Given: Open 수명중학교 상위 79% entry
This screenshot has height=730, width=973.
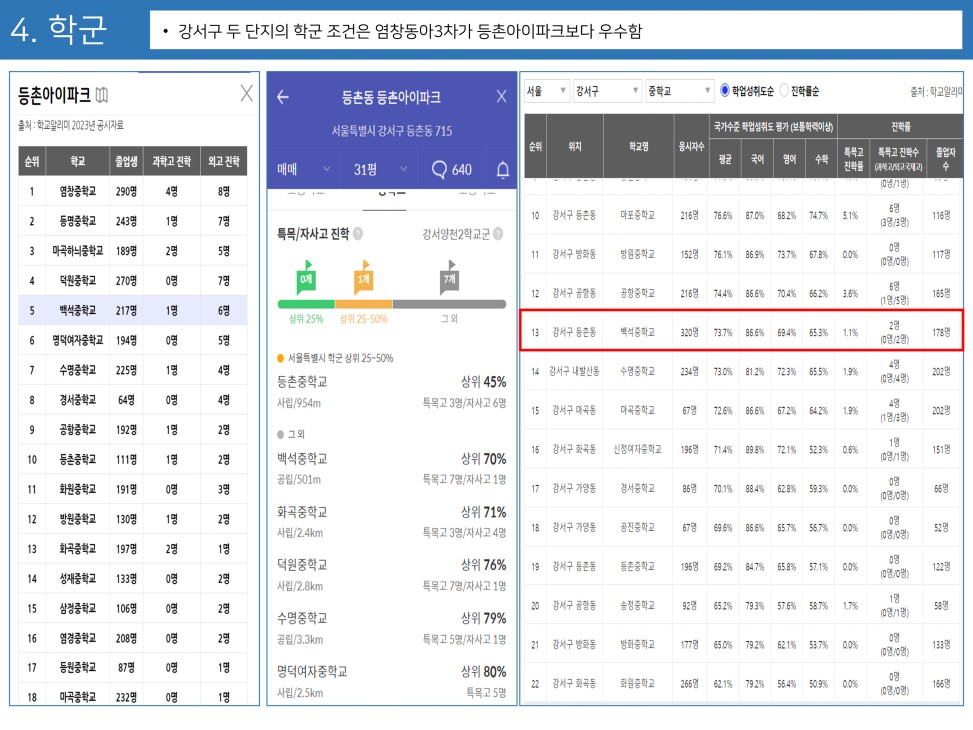Looking at the screenshot, I should click(392, 628).
